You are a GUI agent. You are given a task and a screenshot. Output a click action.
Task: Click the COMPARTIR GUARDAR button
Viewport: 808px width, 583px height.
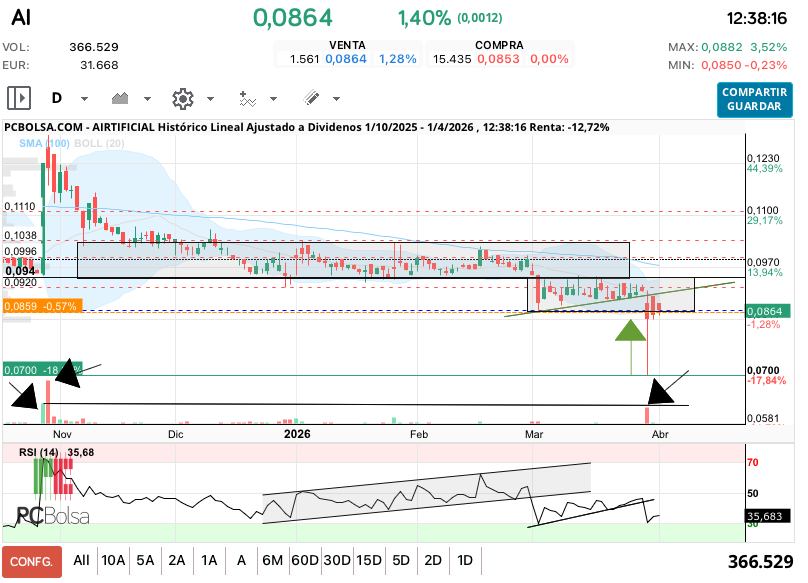pyautogui.click(x=752, y=98)
